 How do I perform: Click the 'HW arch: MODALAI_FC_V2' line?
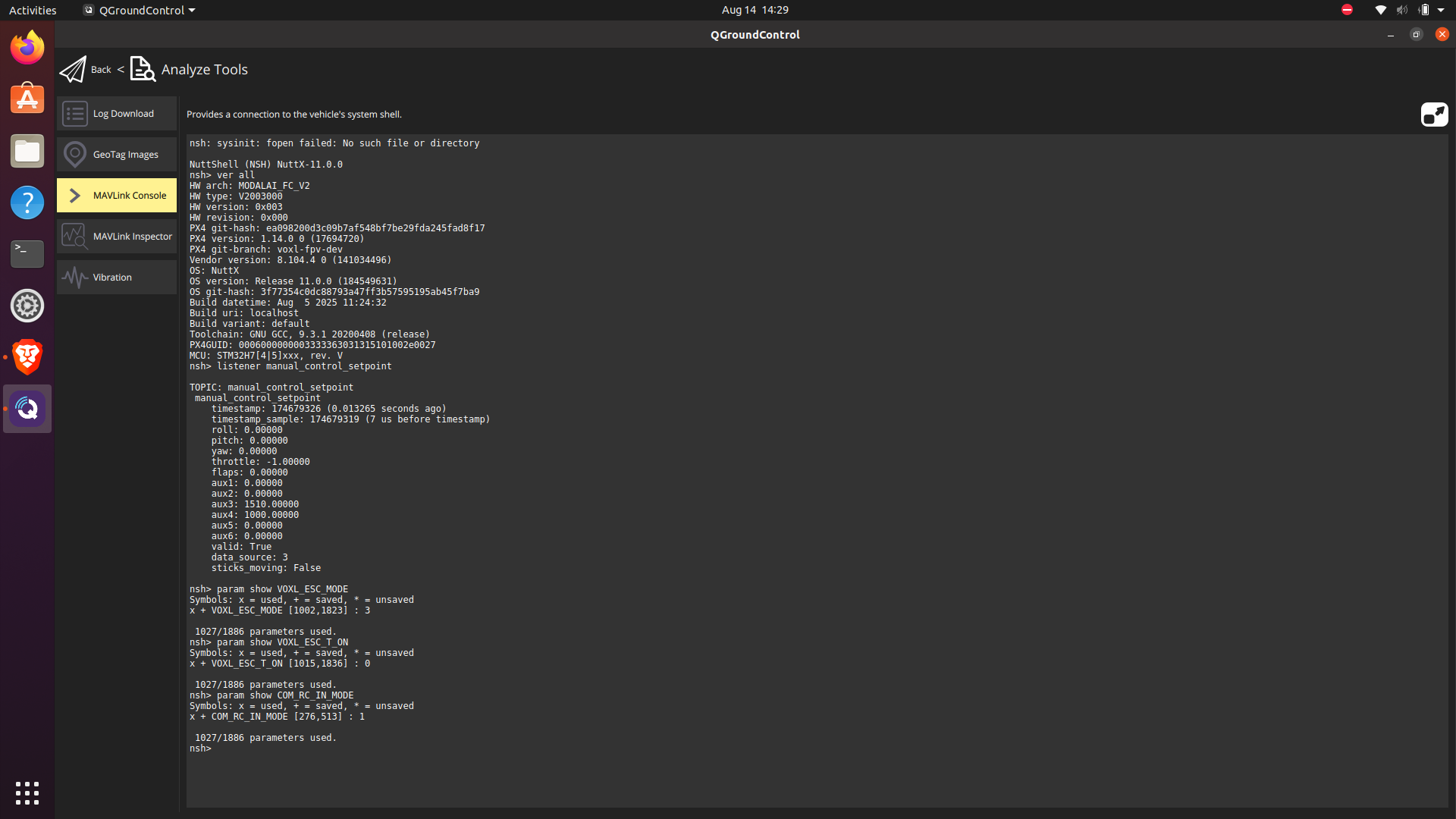coord(249,186)
